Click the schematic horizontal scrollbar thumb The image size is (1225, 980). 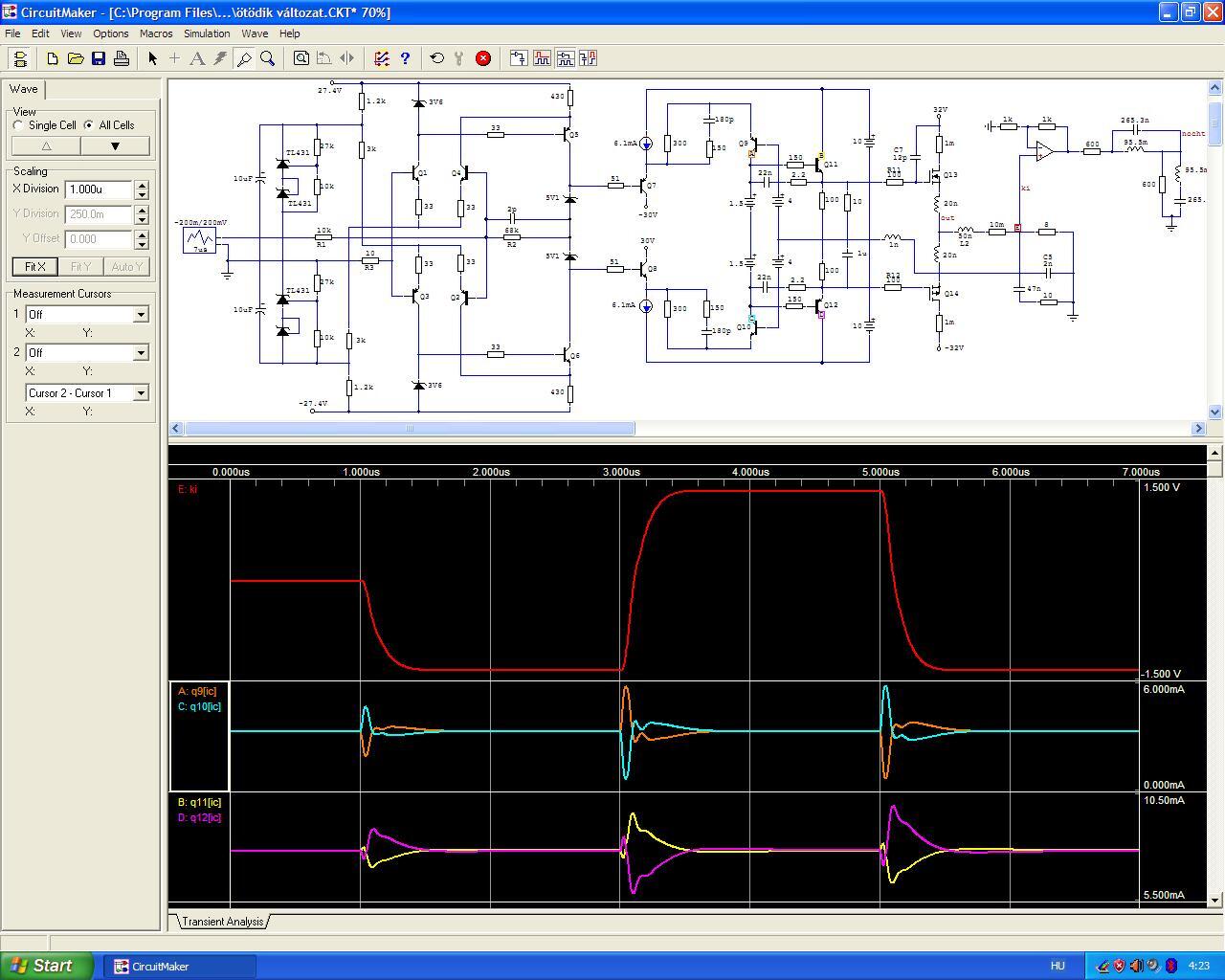click(x=409, y=429)
